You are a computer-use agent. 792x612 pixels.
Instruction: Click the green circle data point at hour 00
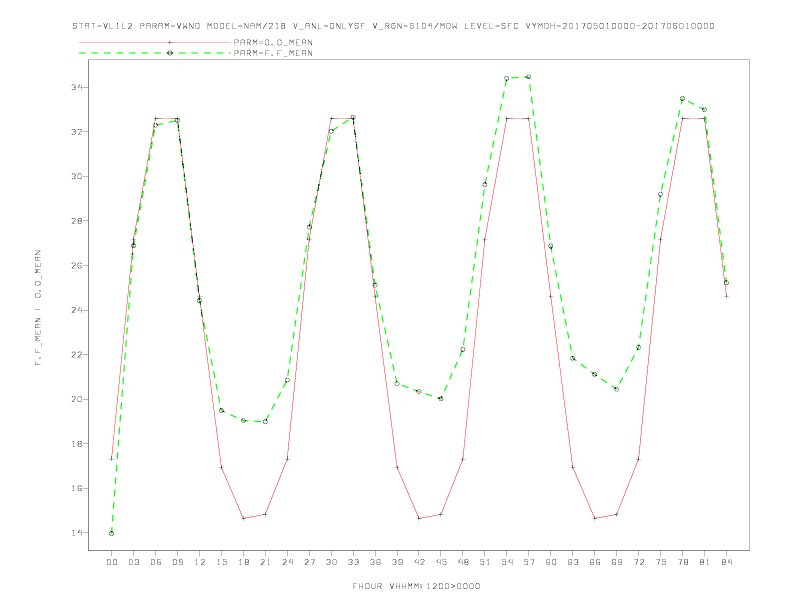(x=112, y=533)
